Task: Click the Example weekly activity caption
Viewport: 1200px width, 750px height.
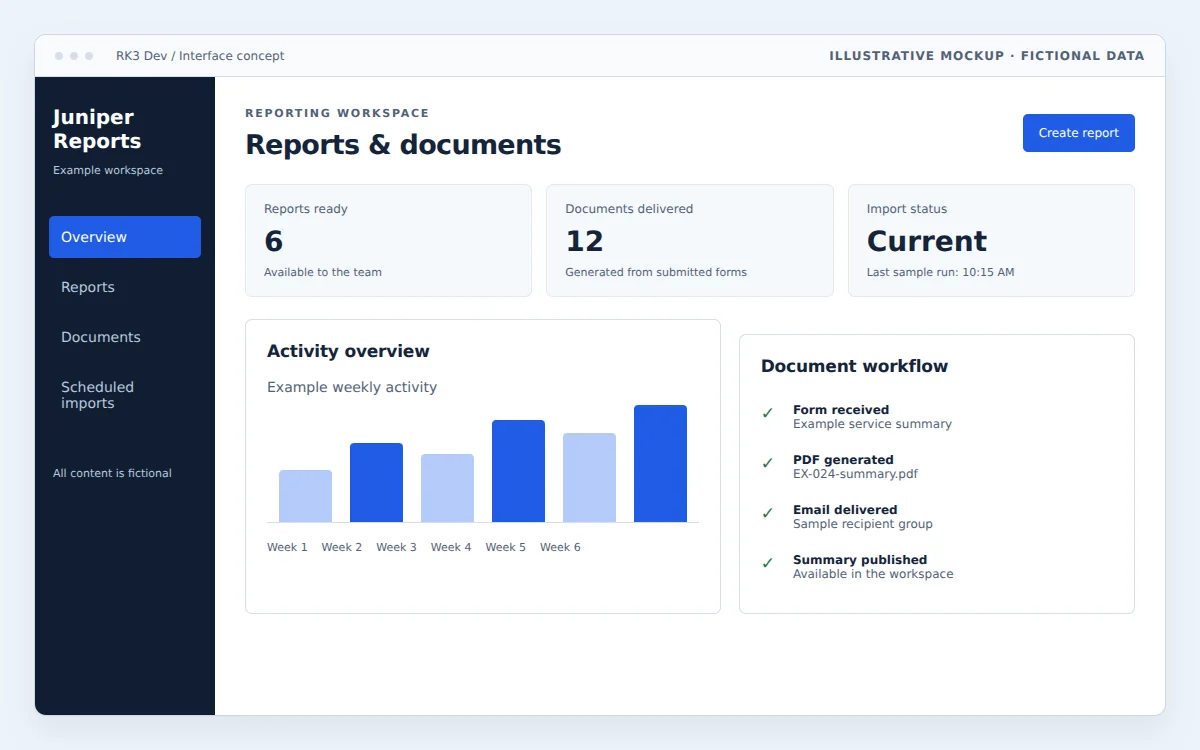Action: (x=352, y=387)
